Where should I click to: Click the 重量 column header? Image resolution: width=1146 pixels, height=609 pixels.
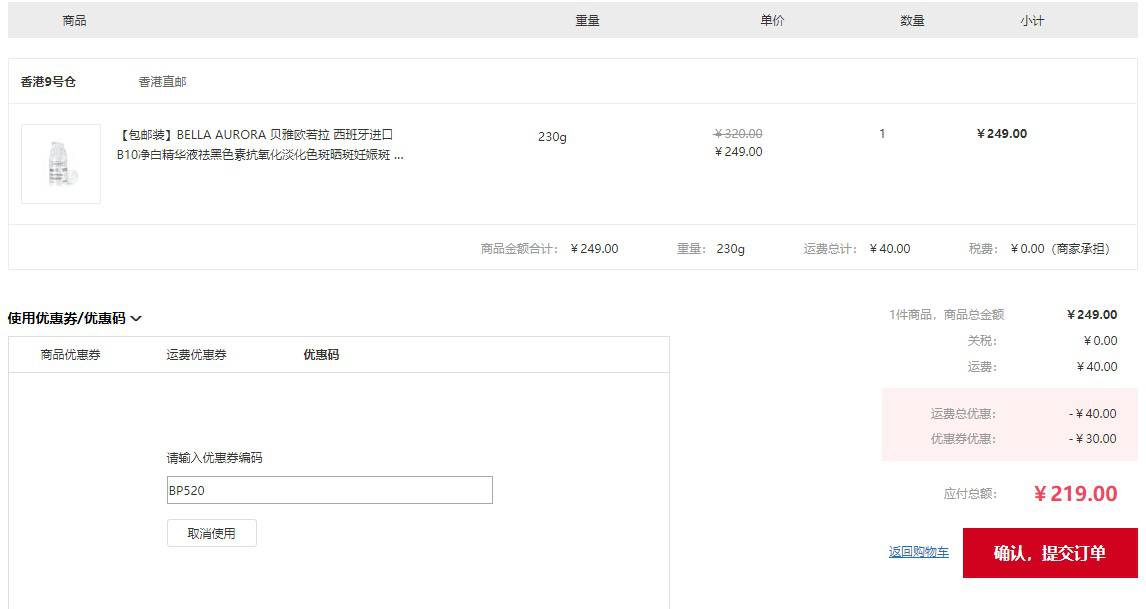[x=587, y=19]
